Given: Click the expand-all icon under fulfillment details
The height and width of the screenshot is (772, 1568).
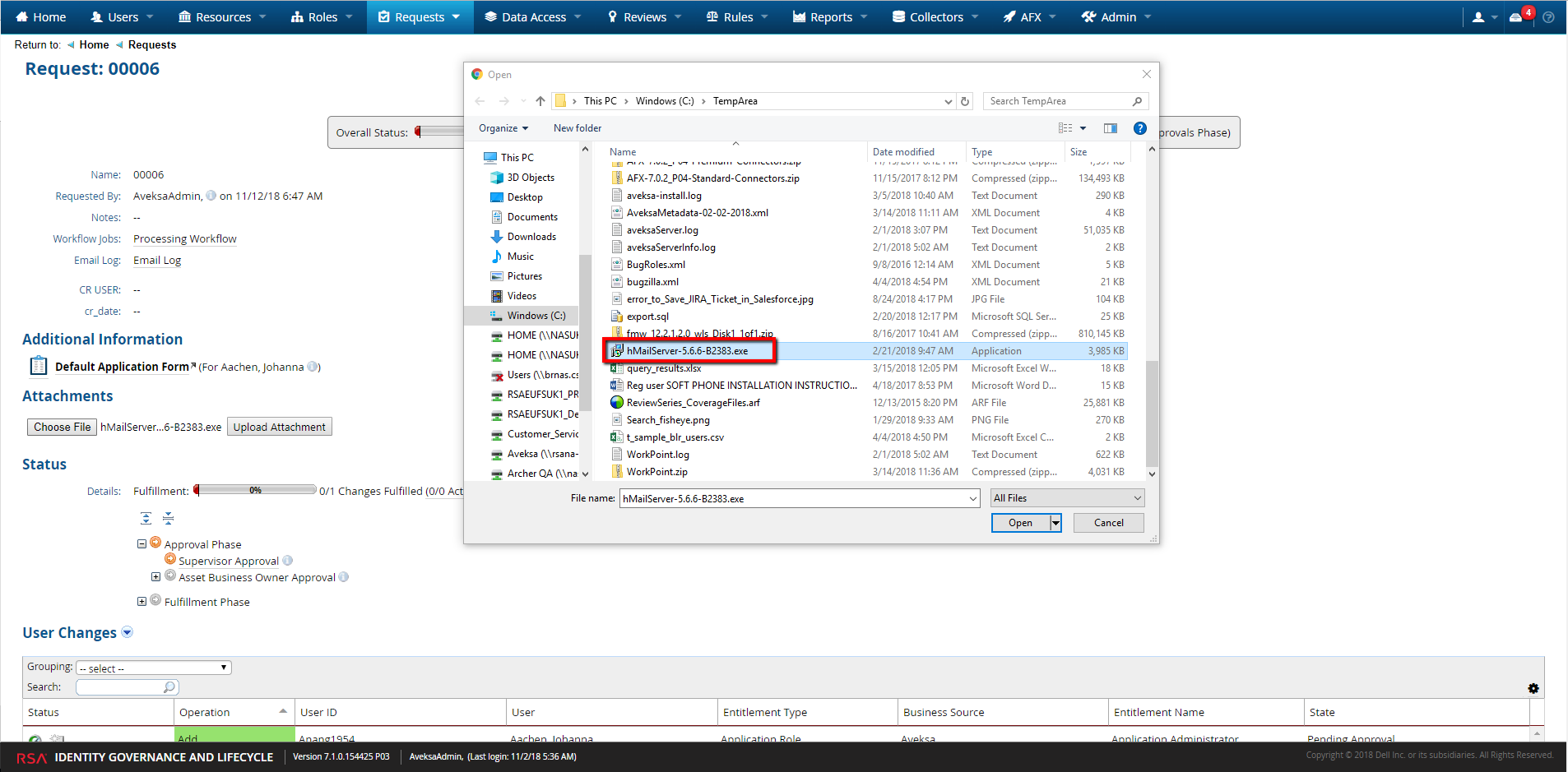Looking at the screenshot, I should pyautogui.click(x=146, y=518).
